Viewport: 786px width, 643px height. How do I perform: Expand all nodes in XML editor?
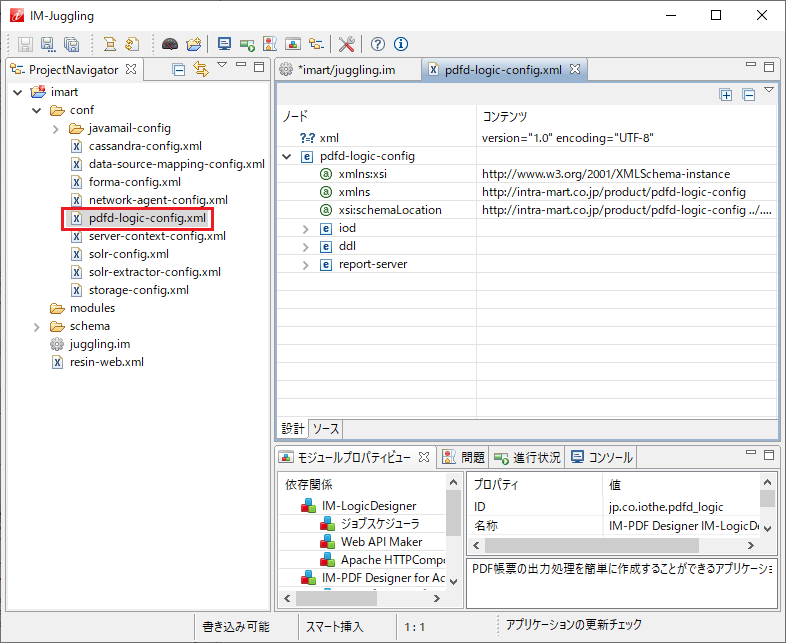click(x=726, y=95)
